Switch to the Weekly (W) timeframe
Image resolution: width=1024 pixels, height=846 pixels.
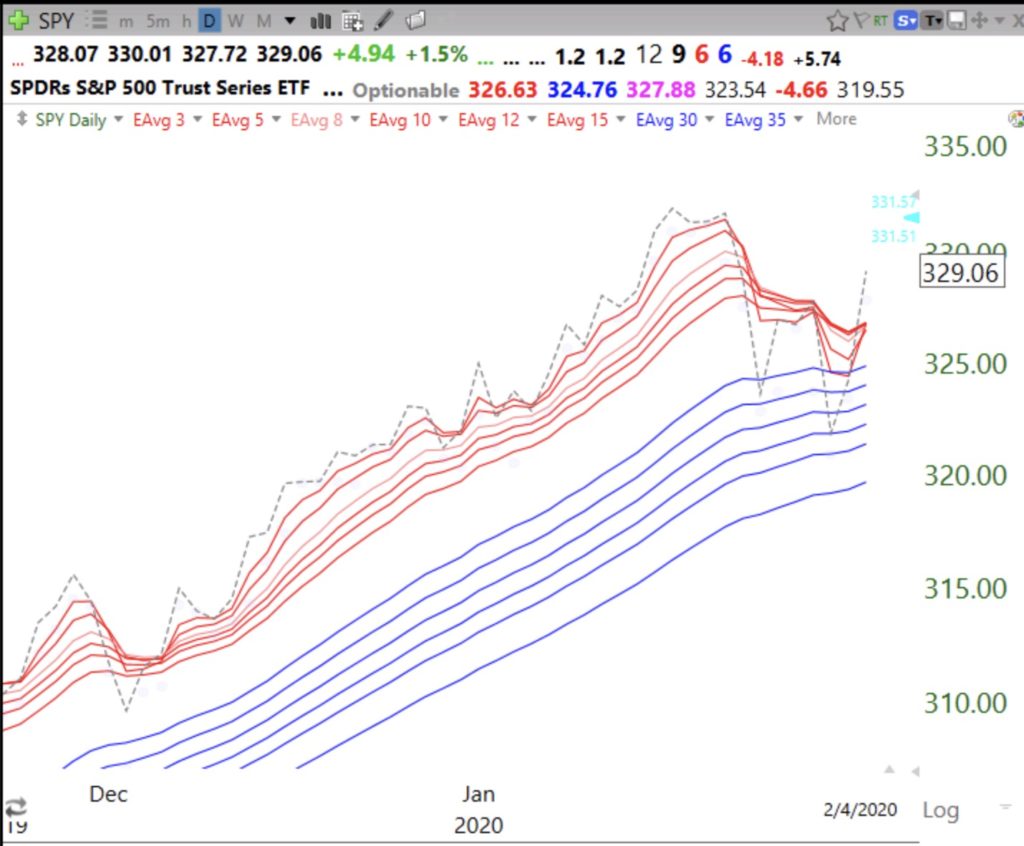click(235, 20)
